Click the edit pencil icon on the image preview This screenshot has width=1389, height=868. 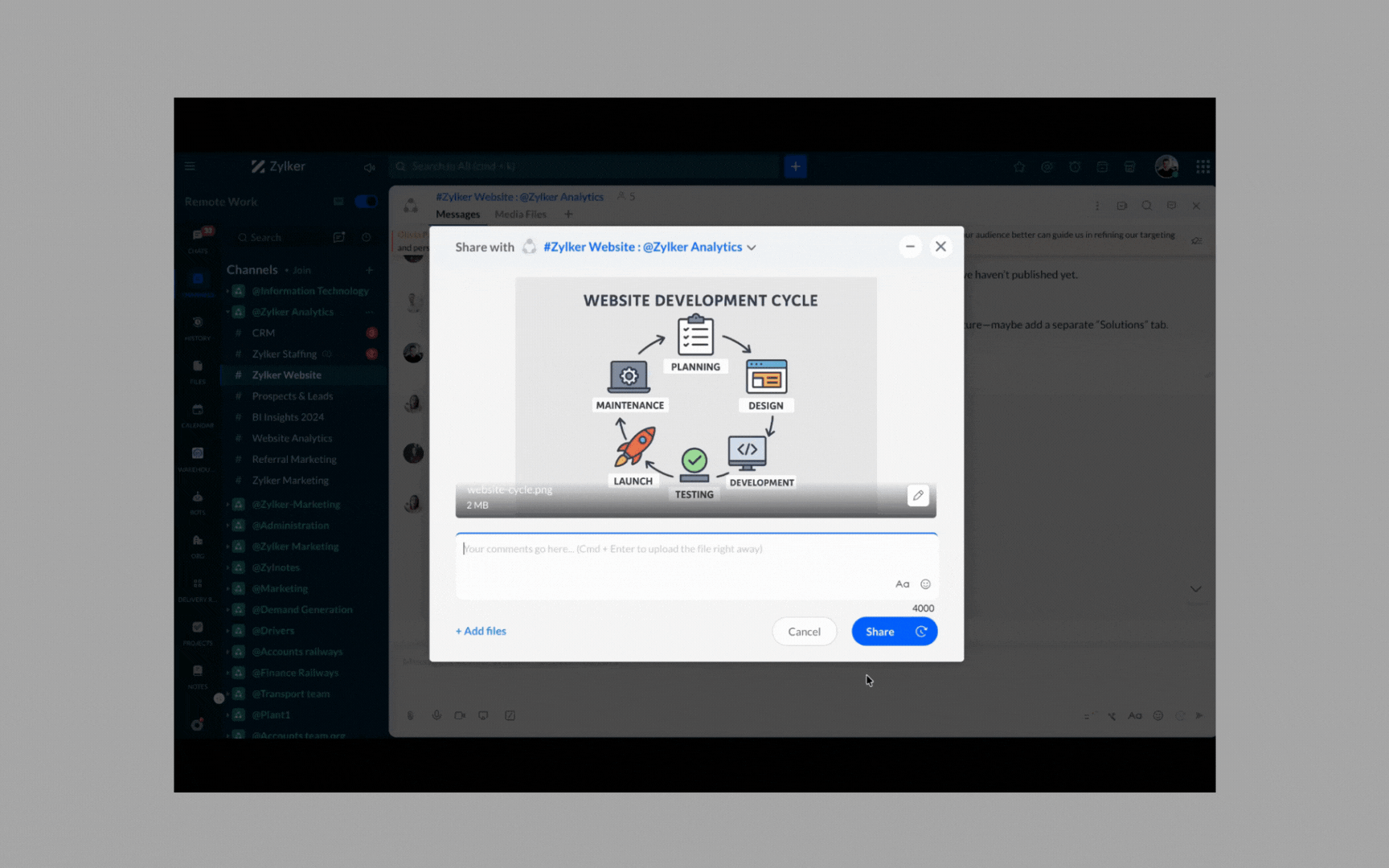click(x=918, y=495)
